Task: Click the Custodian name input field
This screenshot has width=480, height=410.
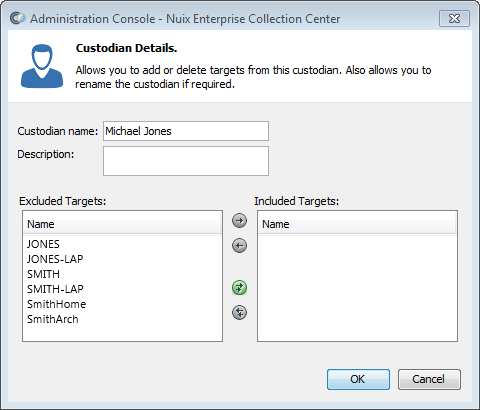Action: pos(186,131)
